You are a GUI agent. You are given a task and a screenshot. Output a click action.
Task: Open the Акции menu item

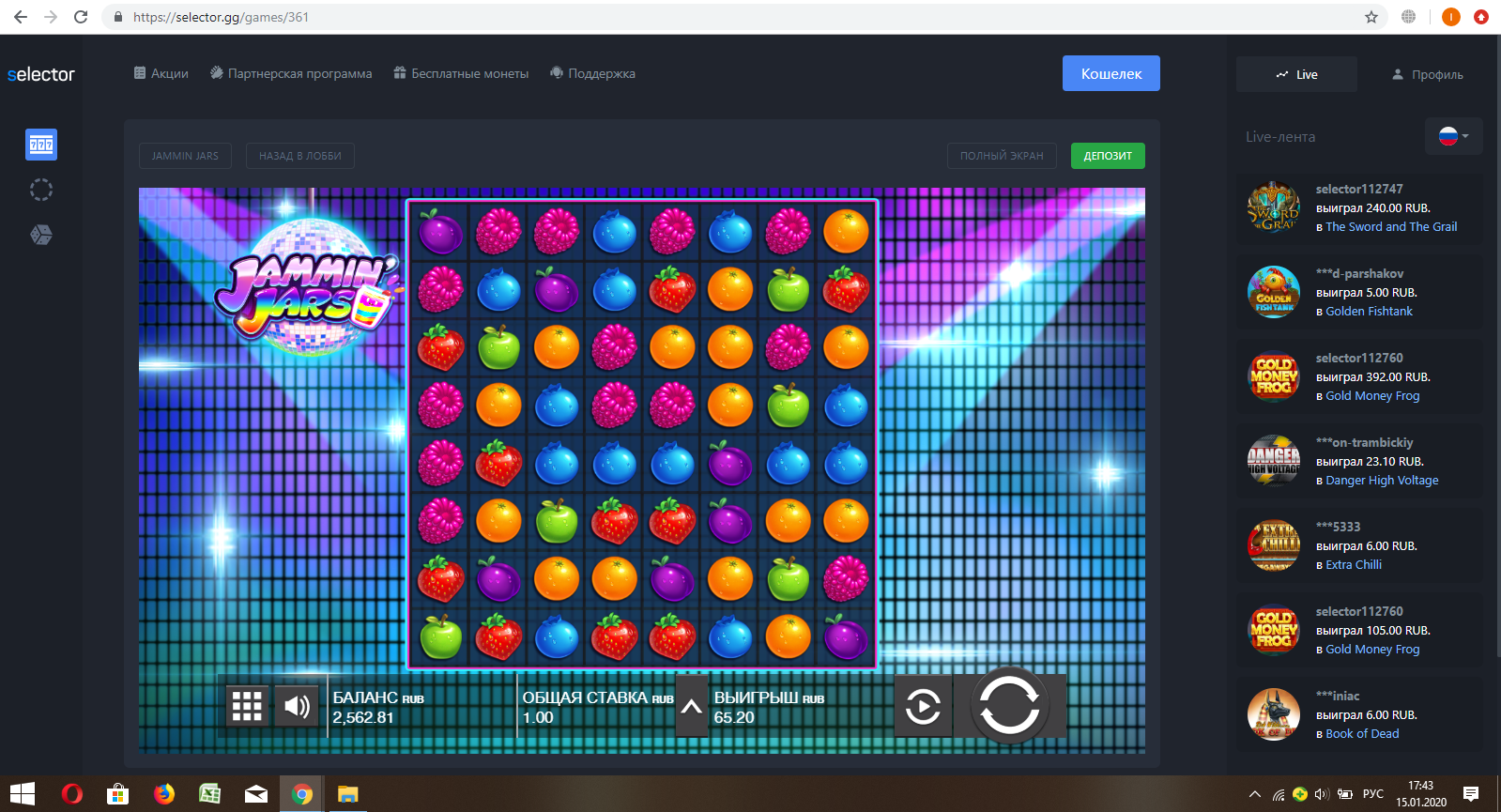pos(161,73)
